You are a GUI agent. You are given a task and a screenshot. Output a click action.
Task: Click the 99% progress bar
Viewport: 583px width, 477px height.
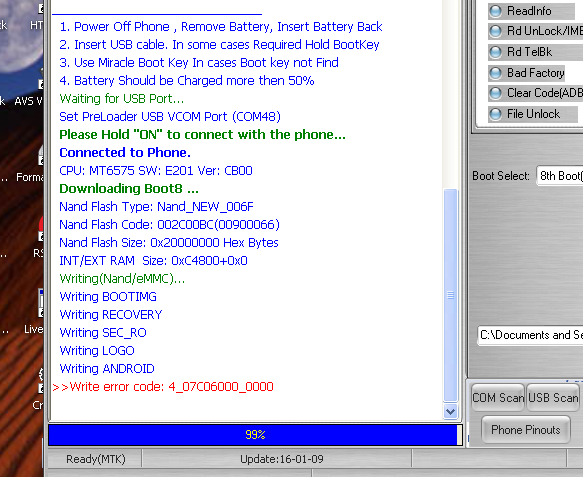pos(255,435)
